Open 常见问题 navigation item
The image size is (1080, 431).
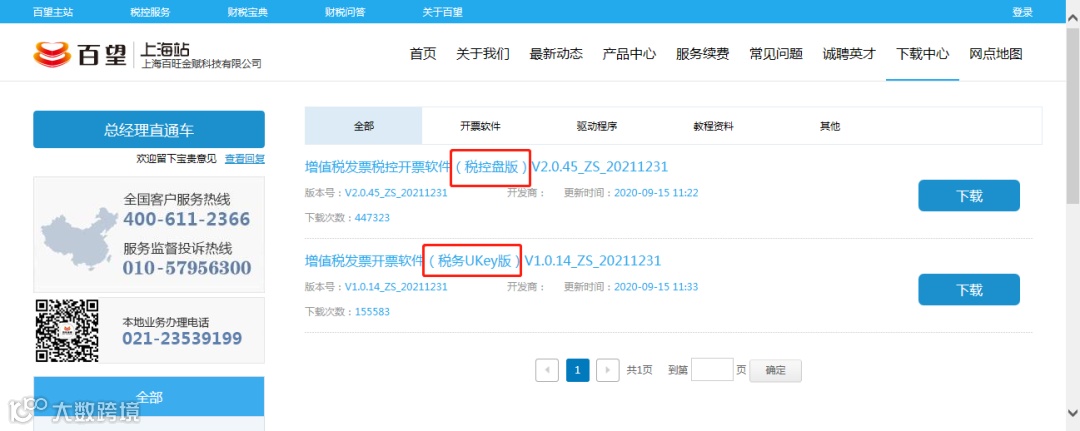(776, 54)
